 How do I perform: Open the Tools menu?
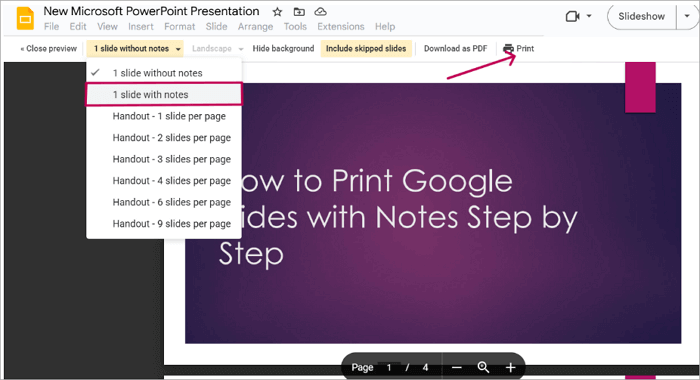pyautogui.click(x=295, y=27)
